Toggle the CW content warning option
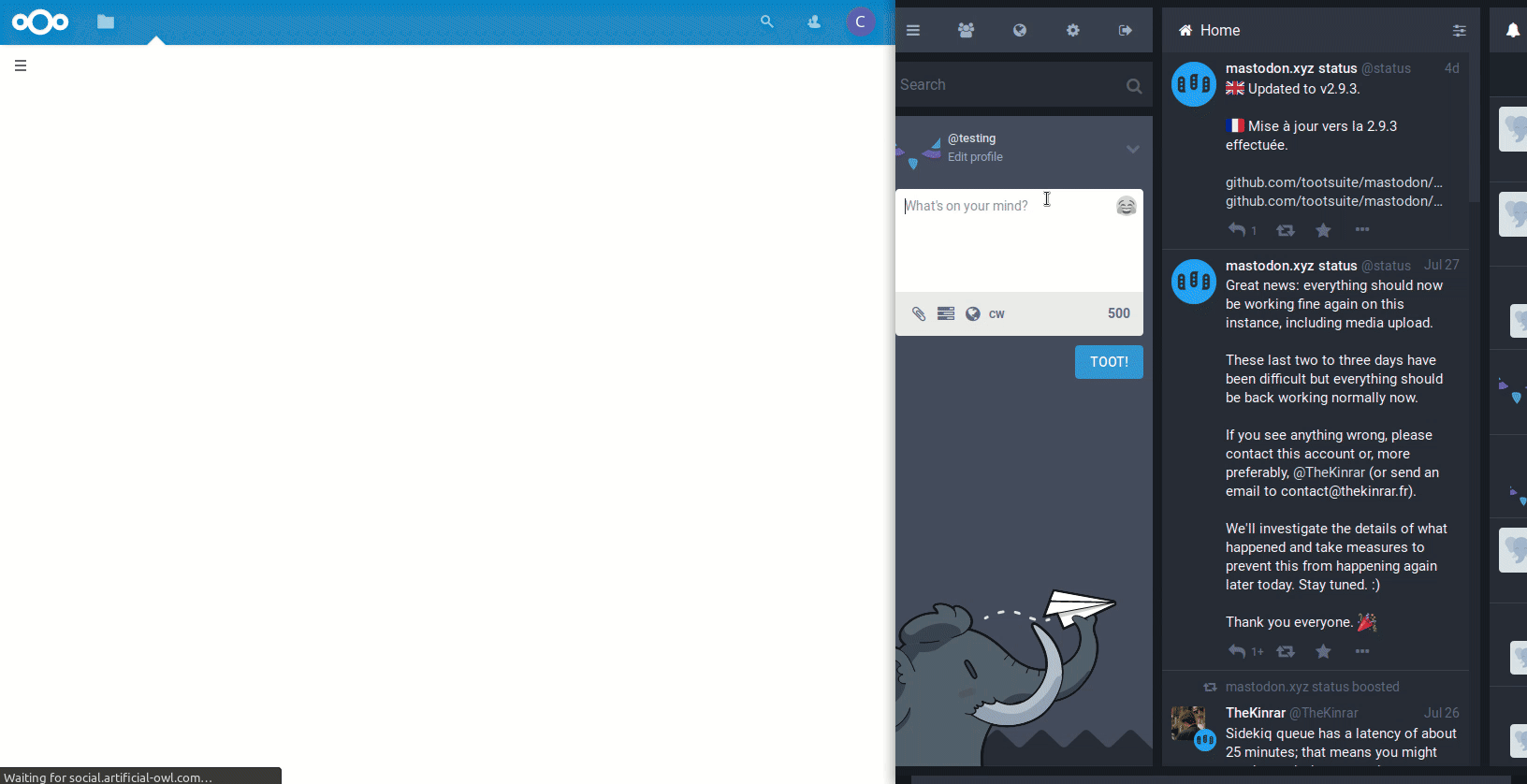 996,313
